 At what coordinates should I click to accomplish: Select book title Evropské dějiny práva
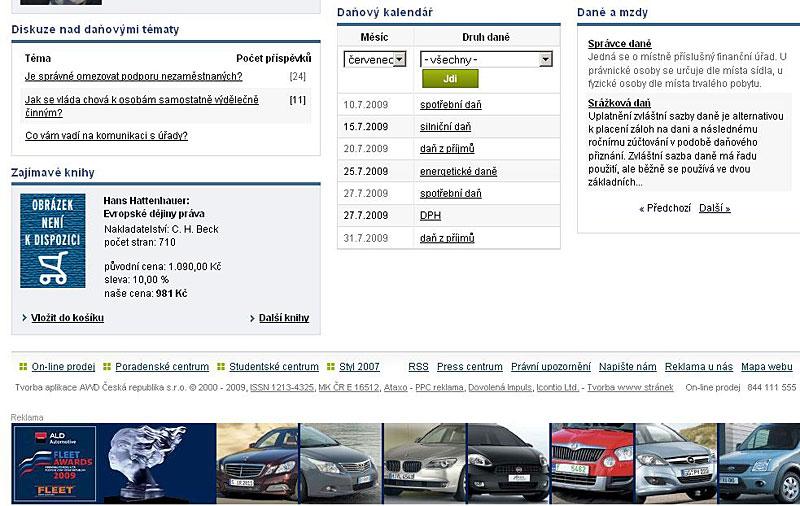point(154,214)
